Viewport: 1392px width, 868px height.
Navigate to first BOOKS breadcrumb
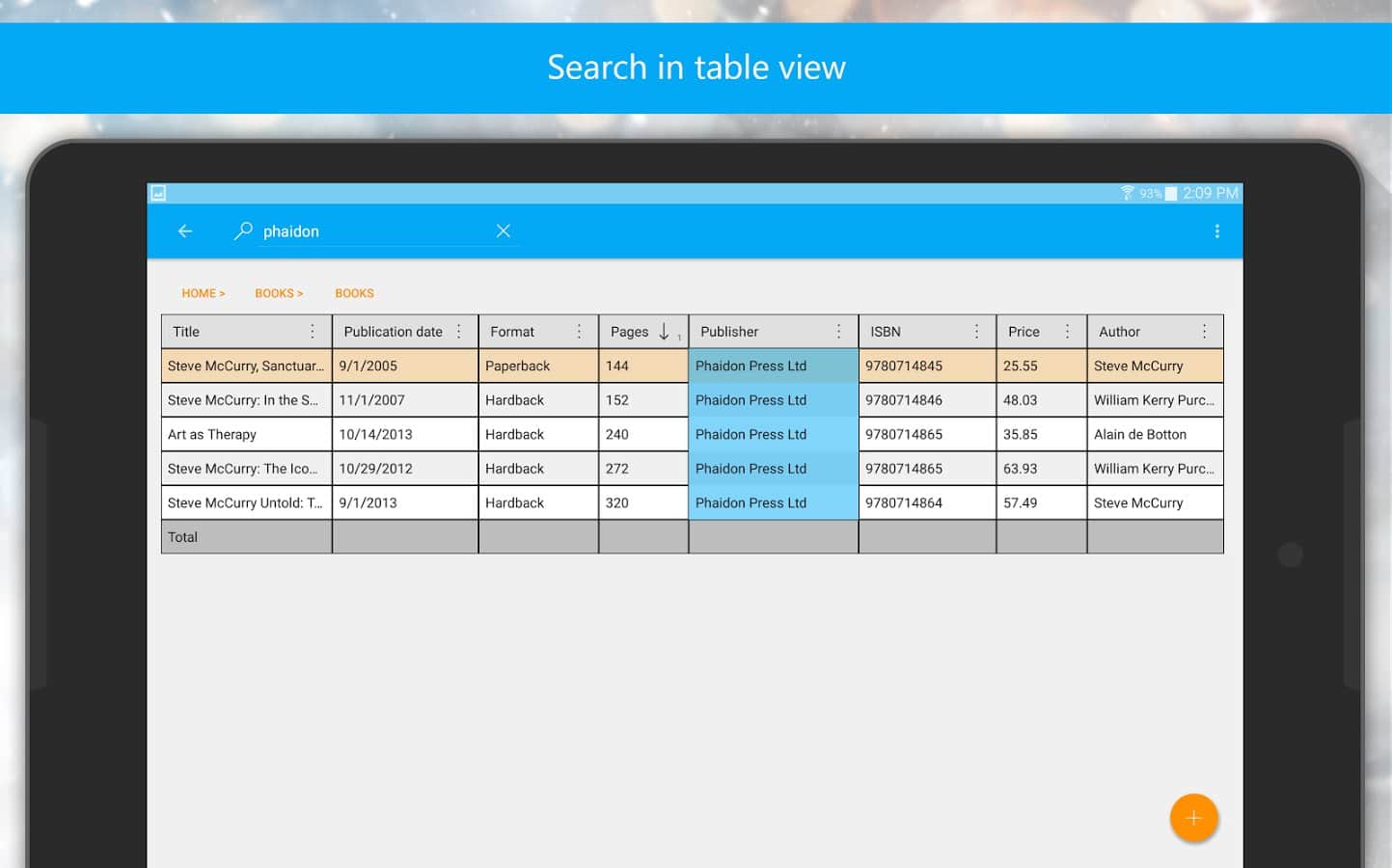pyautogui.click(x=278, y=293)
